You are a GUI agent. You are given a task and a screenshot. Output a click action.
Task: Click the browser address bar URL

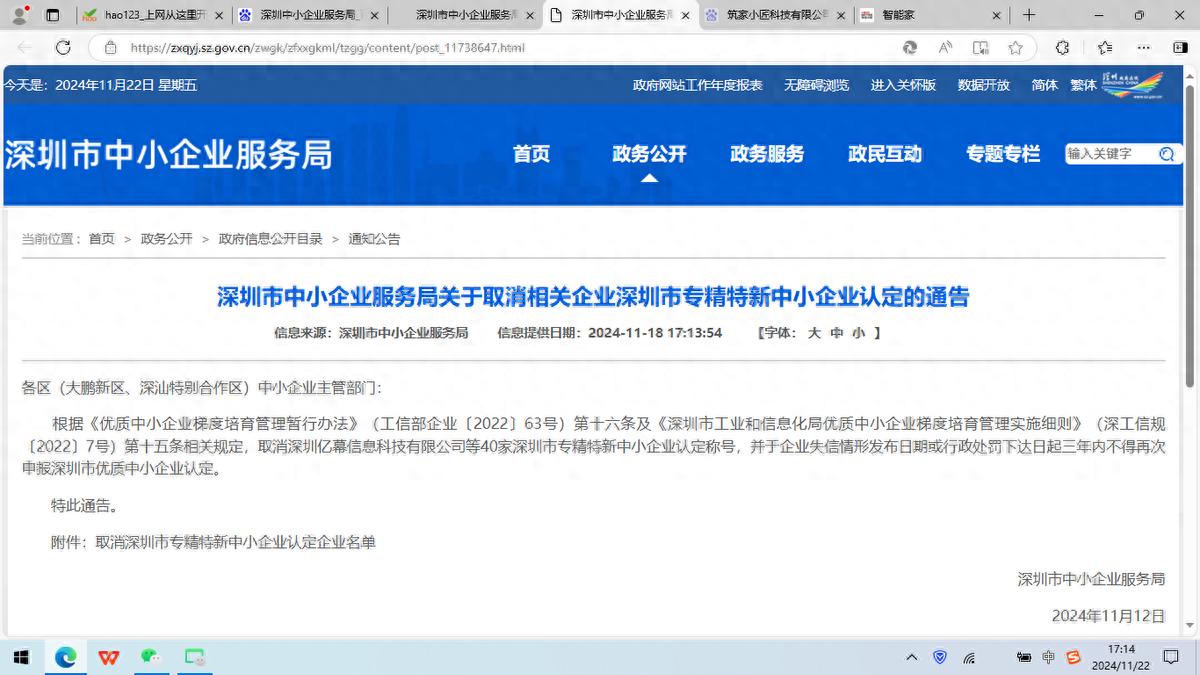click(x=327, y=47)
